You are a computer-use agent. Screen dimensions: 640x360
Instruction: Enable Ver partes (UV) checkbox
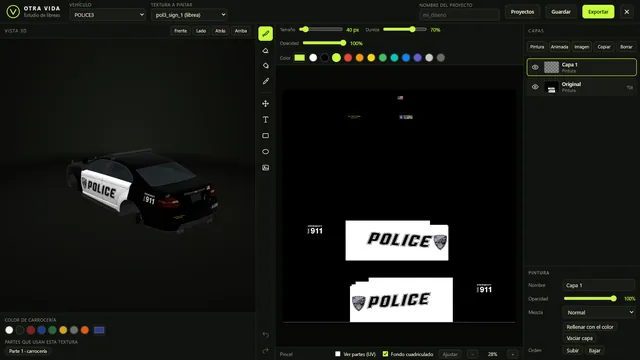(x=338, y=354)
